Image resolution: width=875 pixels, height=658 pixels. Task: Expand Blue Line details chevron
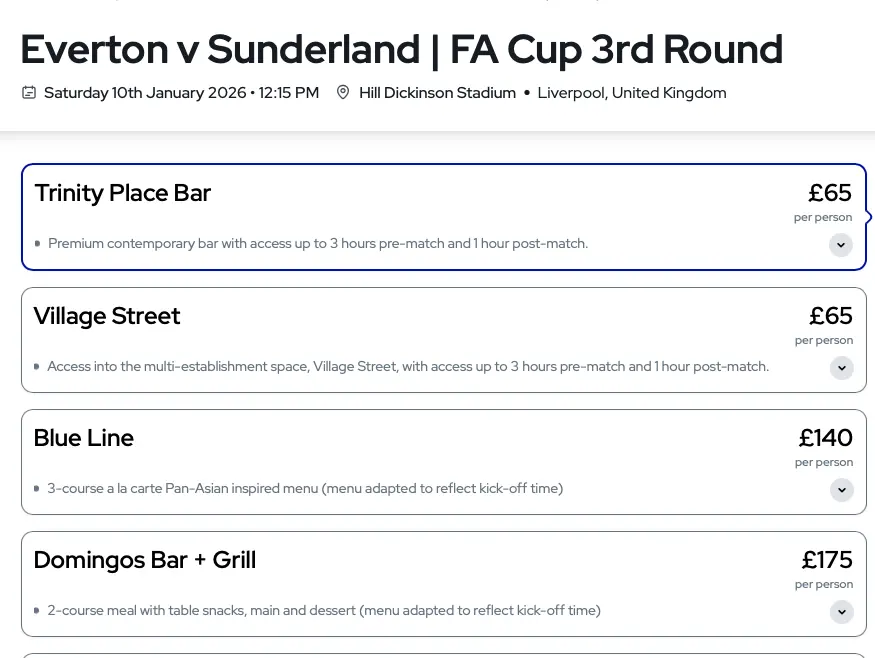[841, 490]
